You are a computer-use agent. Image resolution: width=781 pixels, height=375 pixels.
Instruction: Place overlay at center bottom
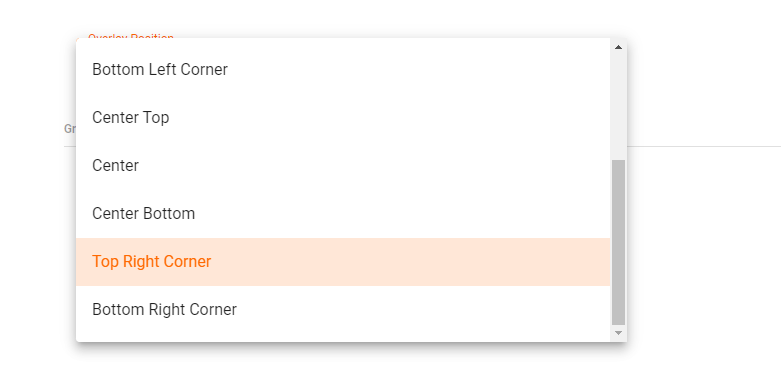click(343, 214)
